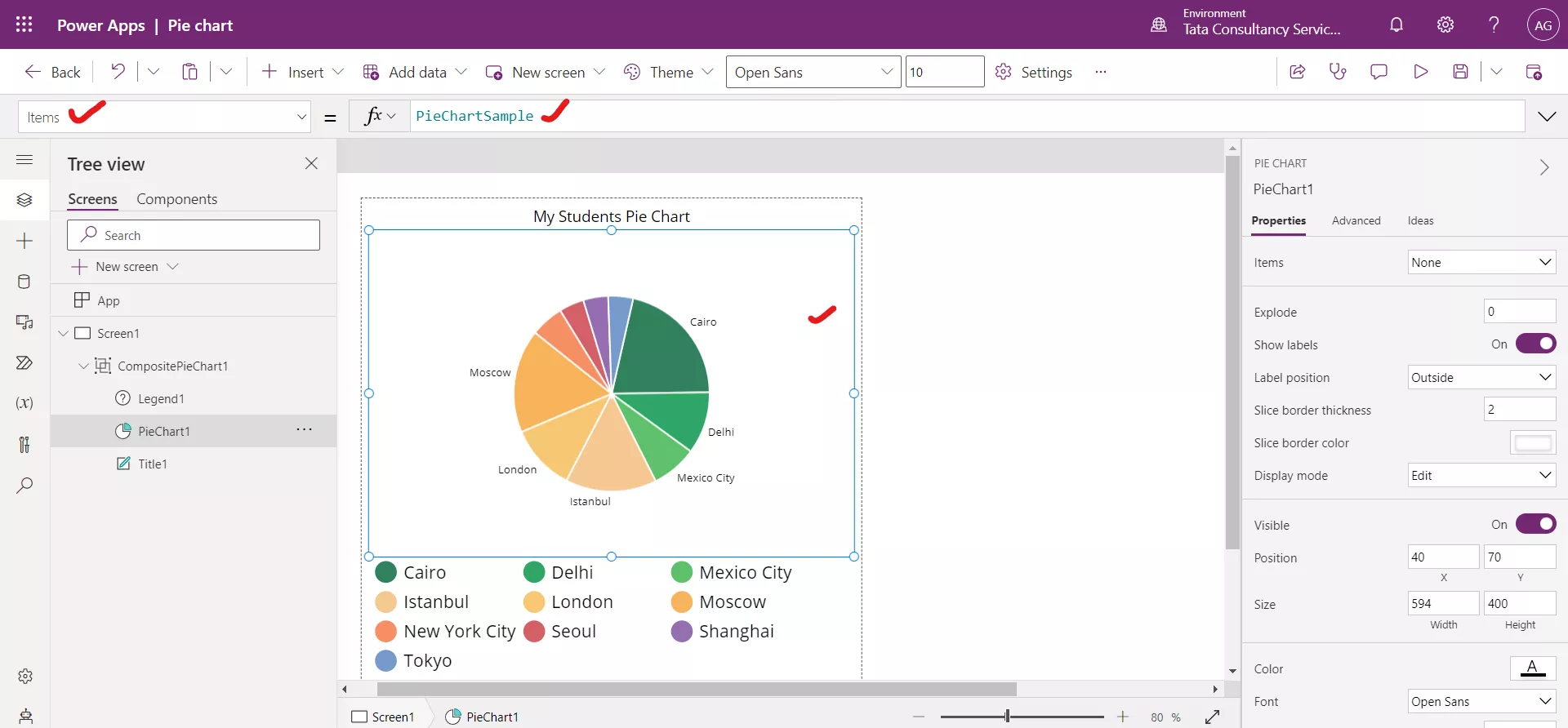The height and width of the screenshot is (728, 1568).
Task: Toggle the Show labels switch
Action: click(1535, 344)
